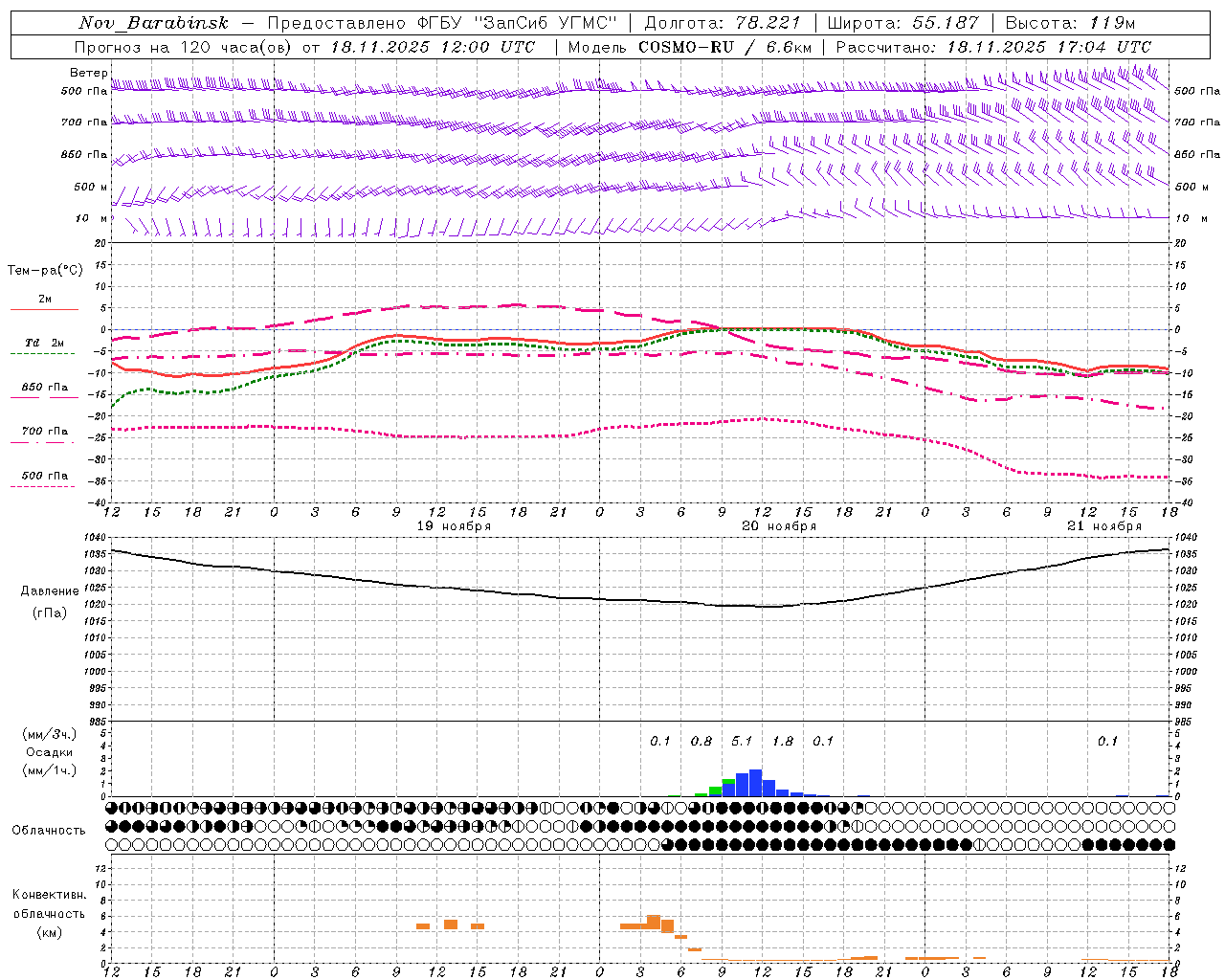Click 'Рассчитано: 18.11.2025 17:04 UTC' text
Screen dimensions: 1225x980
993,47
